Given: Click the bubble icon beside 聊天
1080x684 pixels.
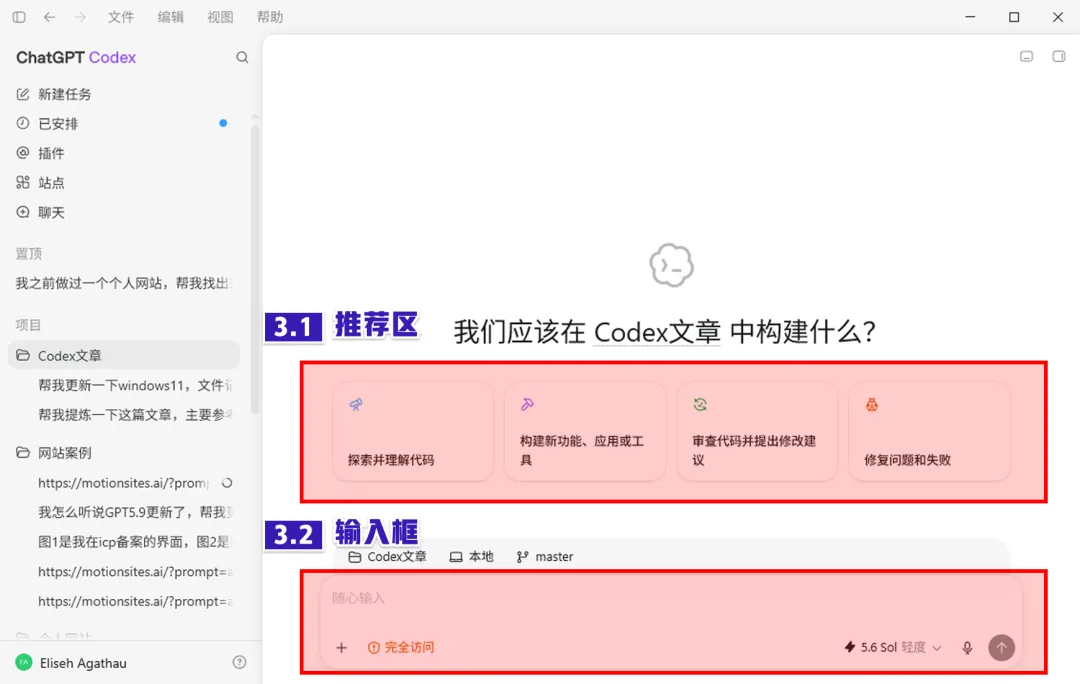Looking at the screenshot, I should pos(23,212).
